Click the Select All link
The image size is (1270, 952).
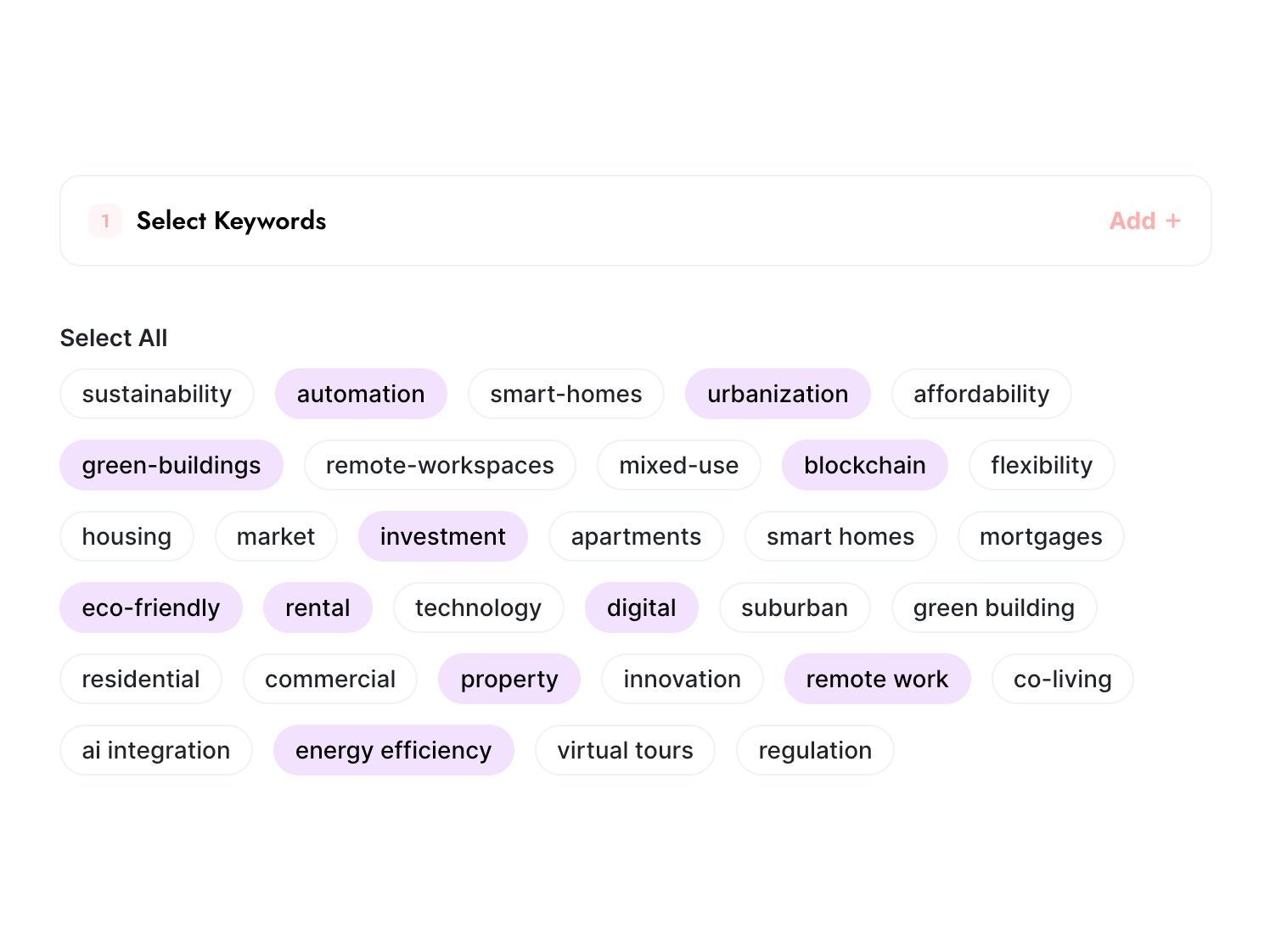(114, 338)
